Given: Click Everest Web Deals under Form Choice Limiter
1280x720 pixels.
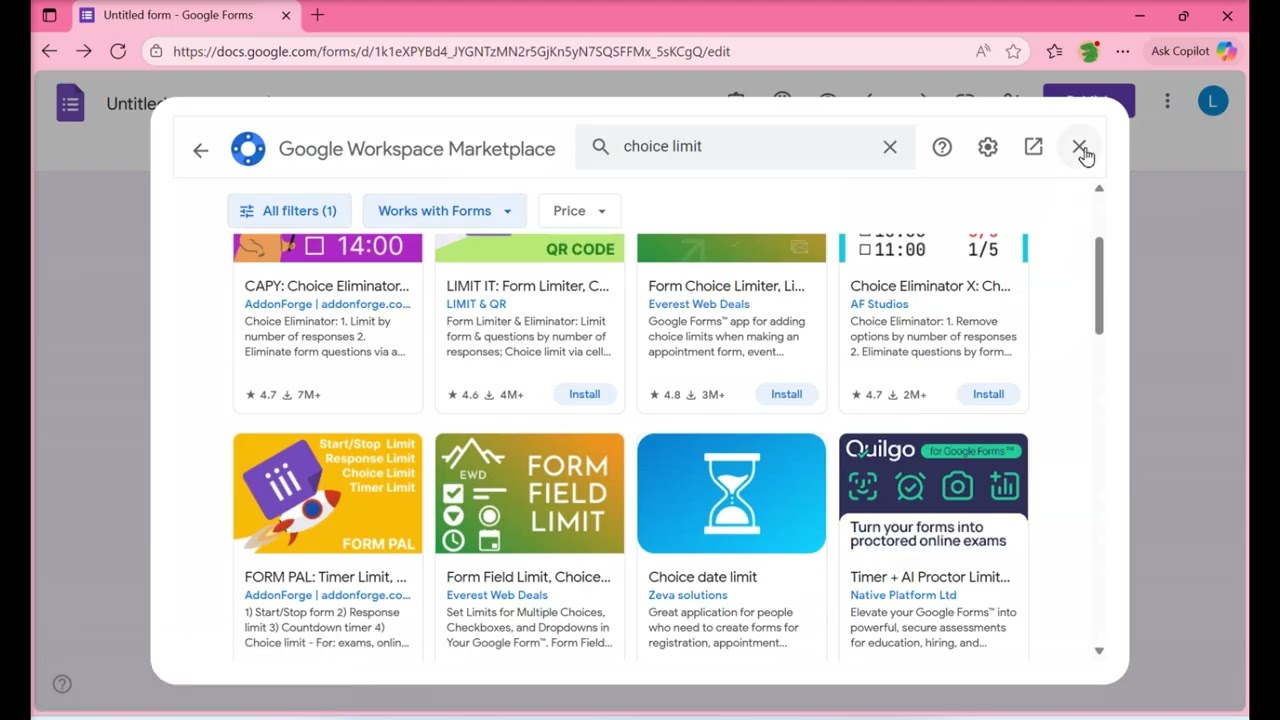Looking at the screenshot, I should coord(699,304).
